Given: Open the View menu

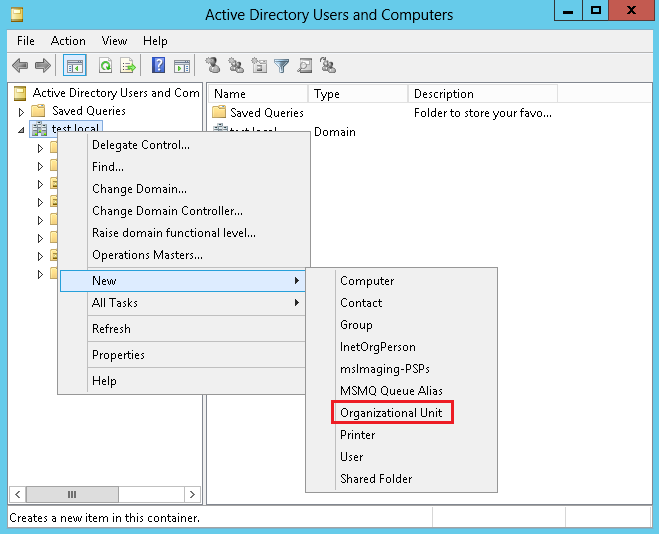Looking at the screenshot, I should pyautogui.click(x=114, y=41).
